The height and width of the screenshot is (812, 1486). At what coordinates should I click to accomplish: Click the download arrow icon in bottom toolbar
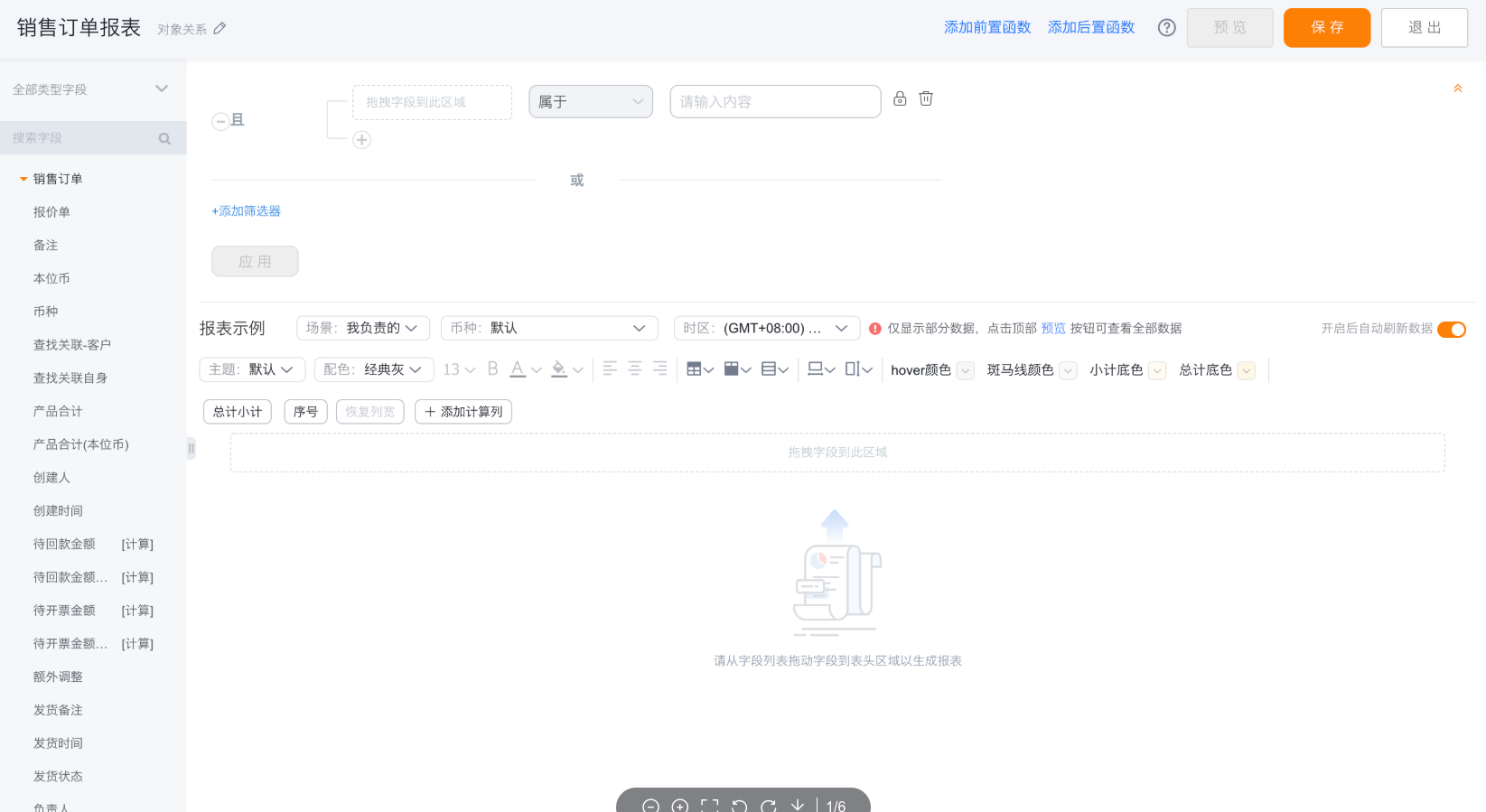(798, 806)
